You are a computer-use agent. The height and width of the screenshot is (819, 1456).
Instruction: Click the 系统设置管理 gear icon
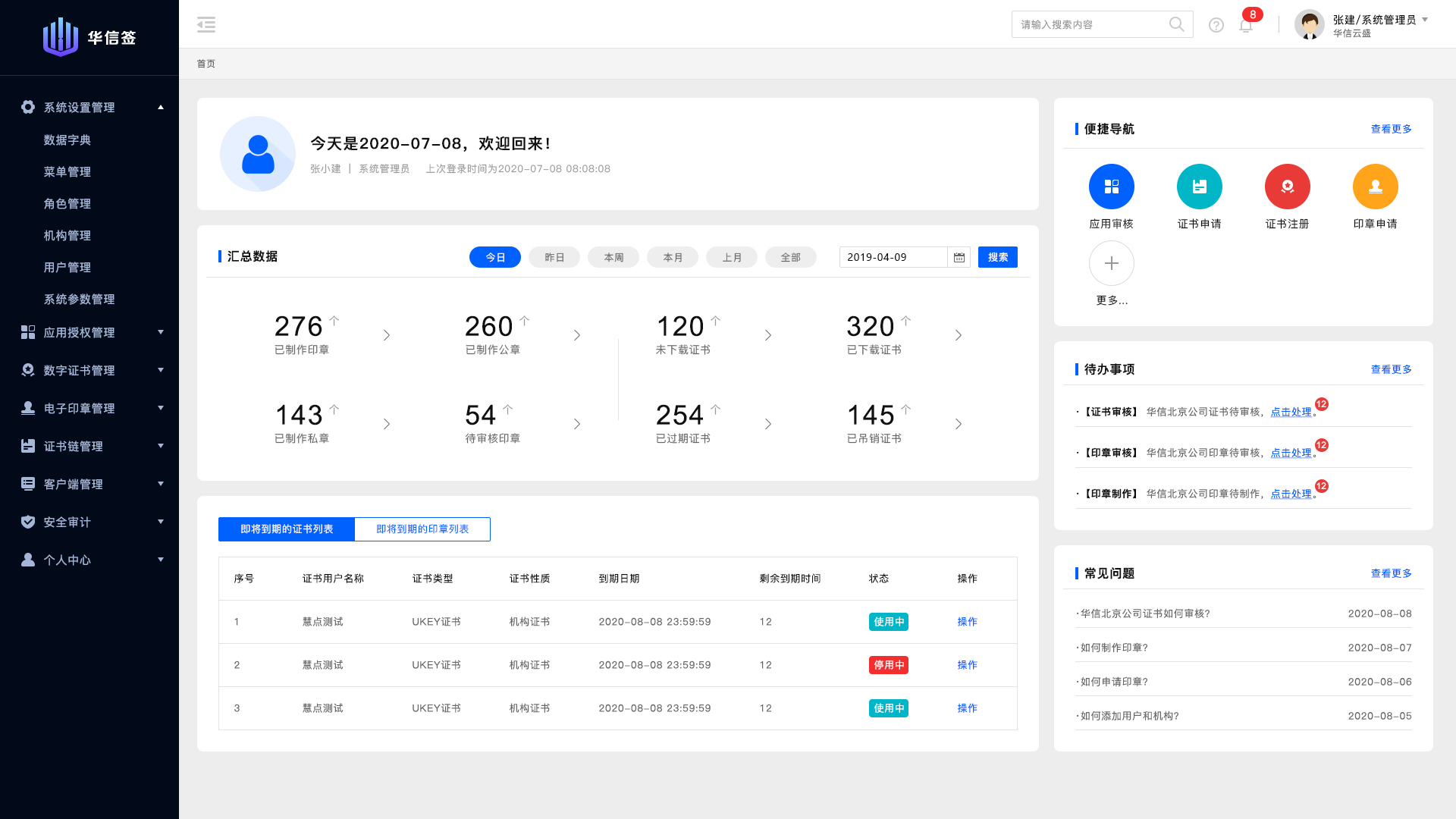pyautogui.click(x=28, y=107)
